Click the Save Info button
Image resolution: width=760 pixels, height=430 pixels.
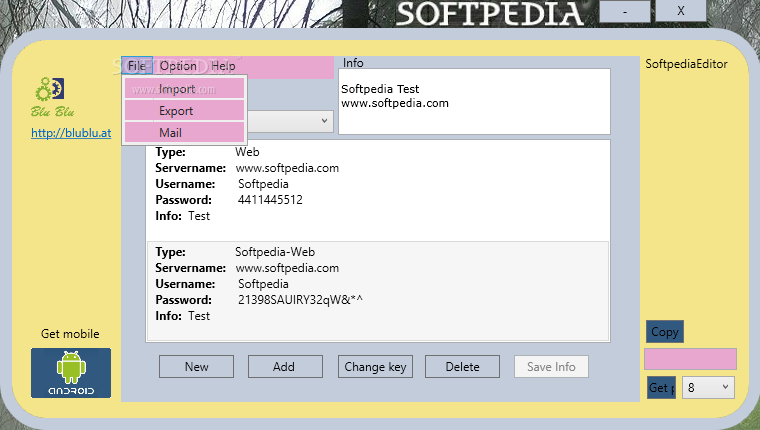click(552, 366)
